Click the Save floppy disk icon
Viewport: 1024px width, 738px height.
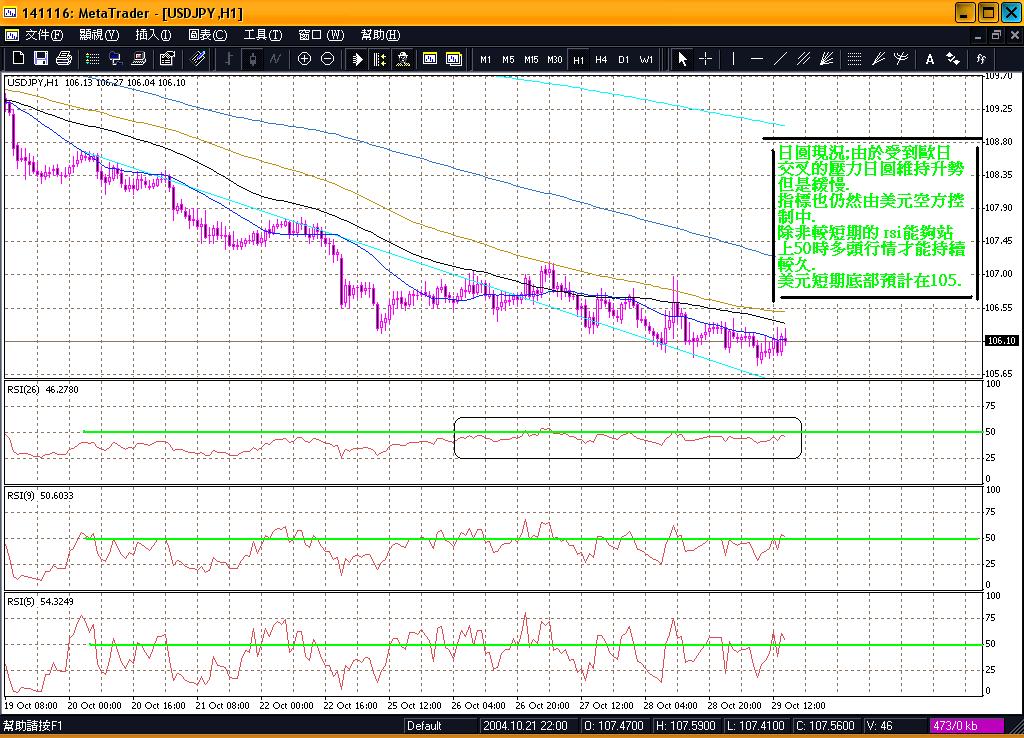[40, 59]
